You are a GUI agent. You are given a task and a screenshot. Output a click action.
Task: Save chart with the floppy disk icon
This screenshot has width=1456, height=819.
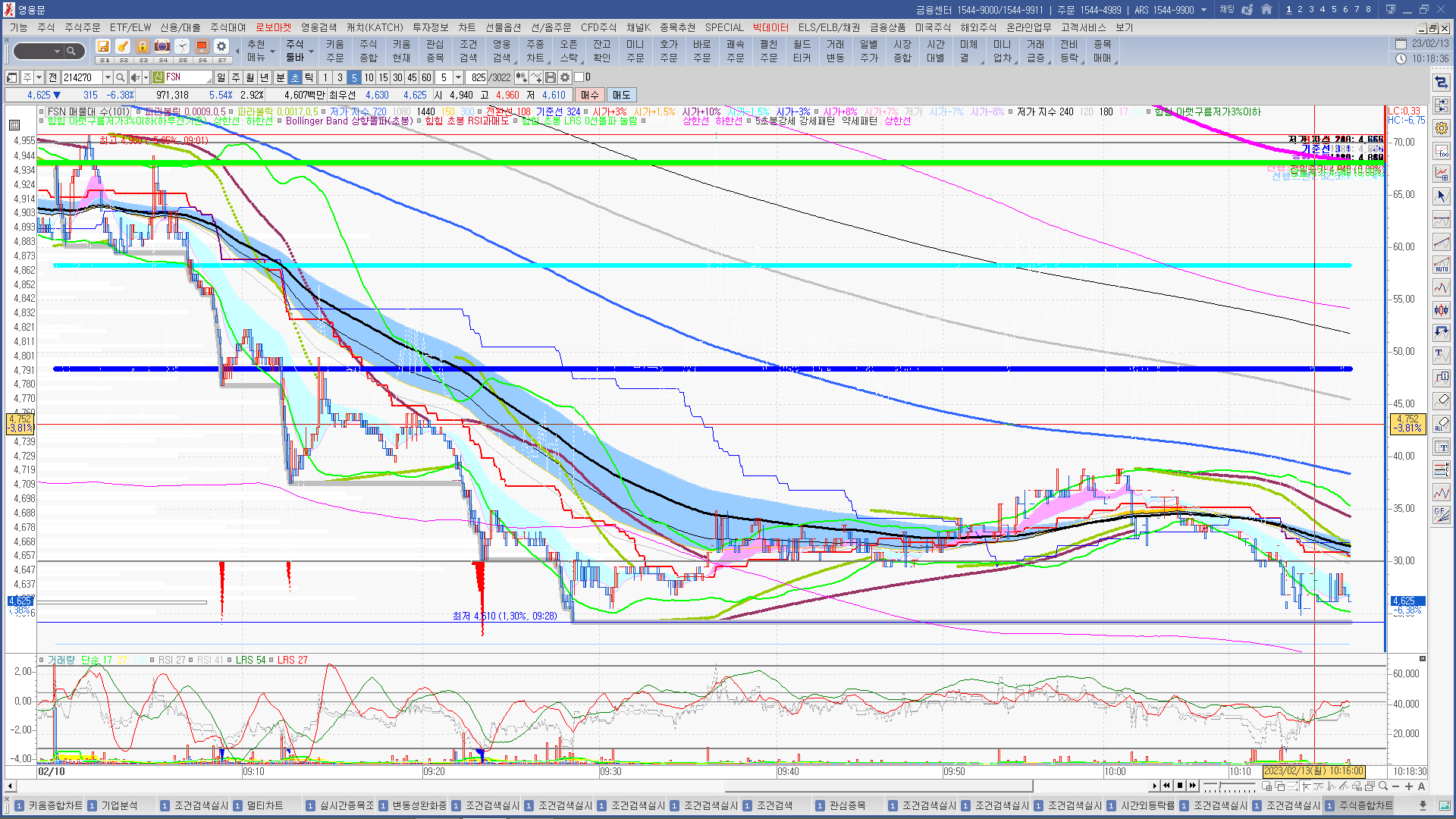click(551, 77)
